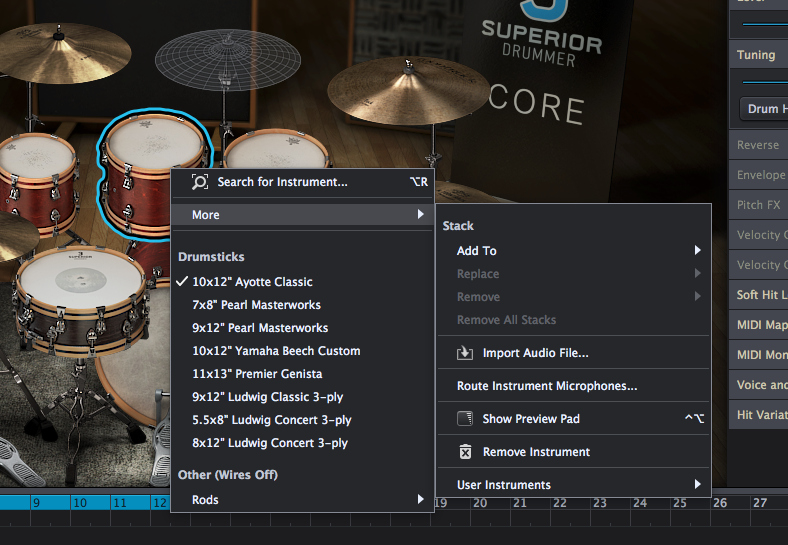The width and height of the screenshot is (788, 545).
Task: Open the Voice and layer row
Action: [759, 385]
